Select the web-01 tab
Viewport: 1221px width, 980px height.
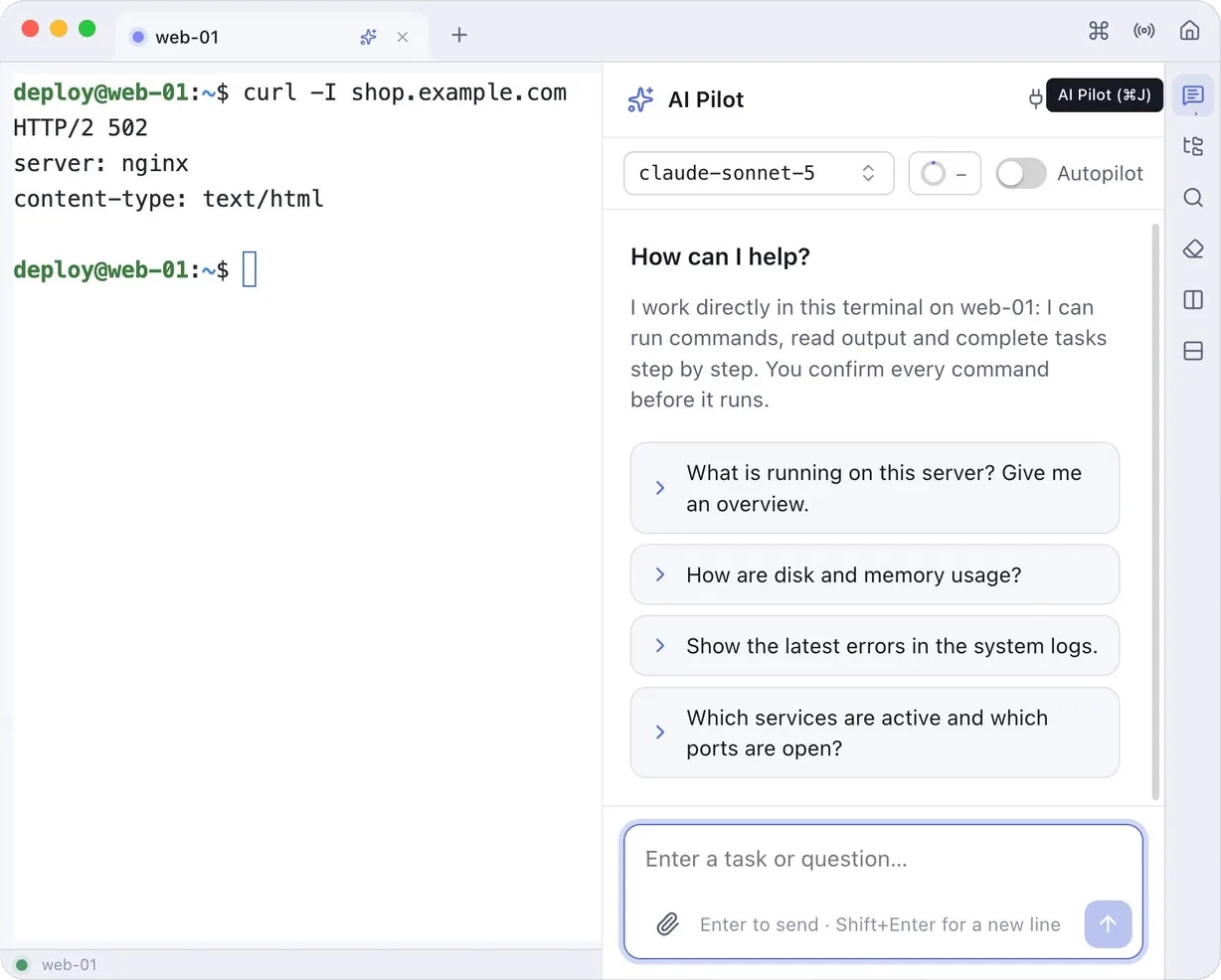pyautogui.click(x=272, y=37)
